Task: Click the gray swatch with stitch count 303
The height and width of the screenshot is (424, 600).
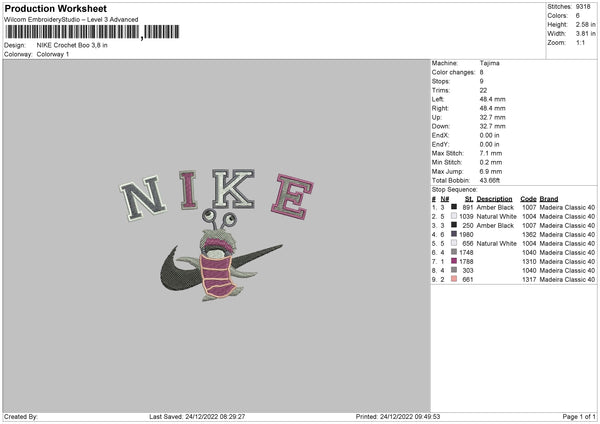Action: click(454, 270)
